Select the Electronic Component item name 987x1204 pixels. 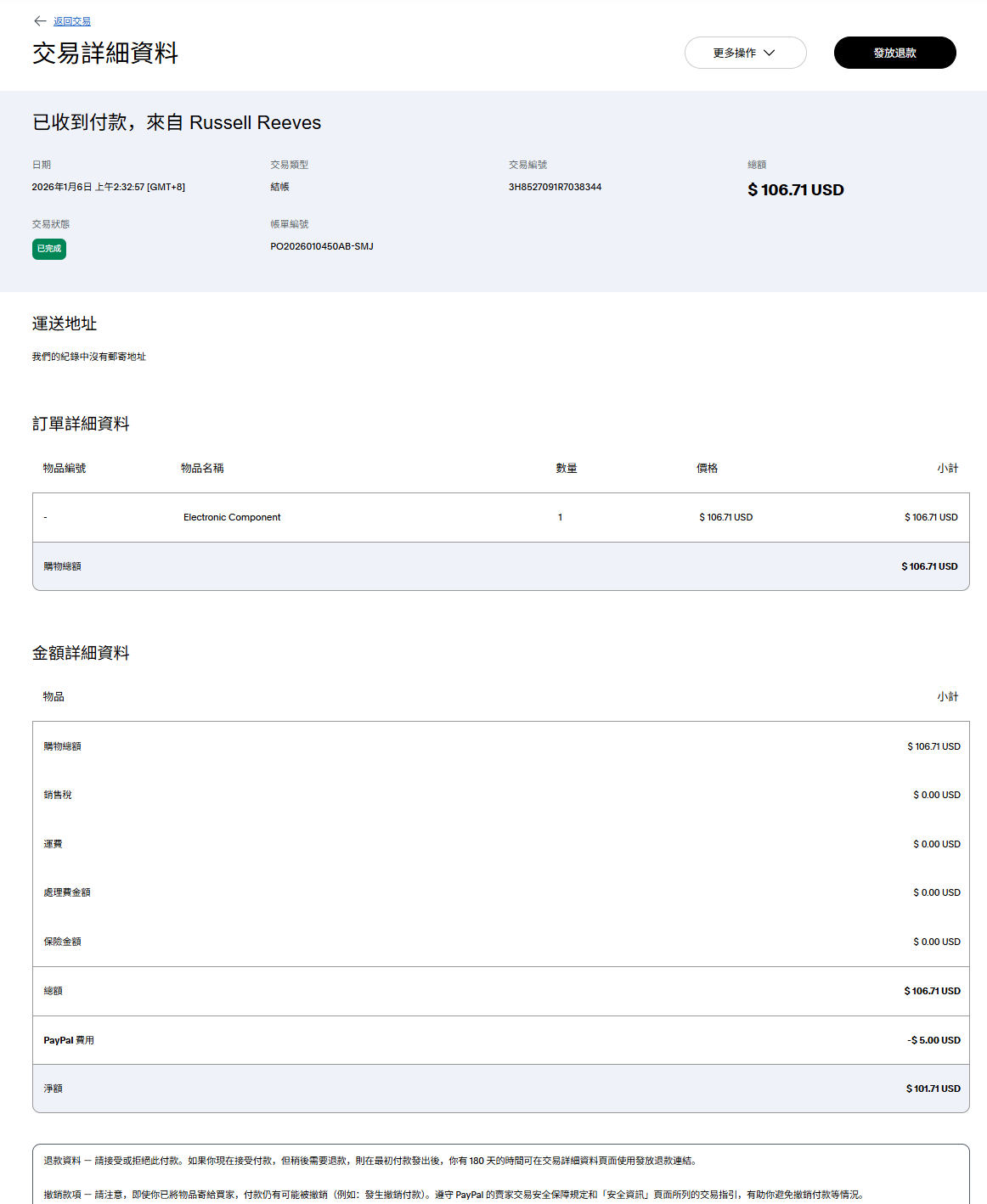[232, 517]
